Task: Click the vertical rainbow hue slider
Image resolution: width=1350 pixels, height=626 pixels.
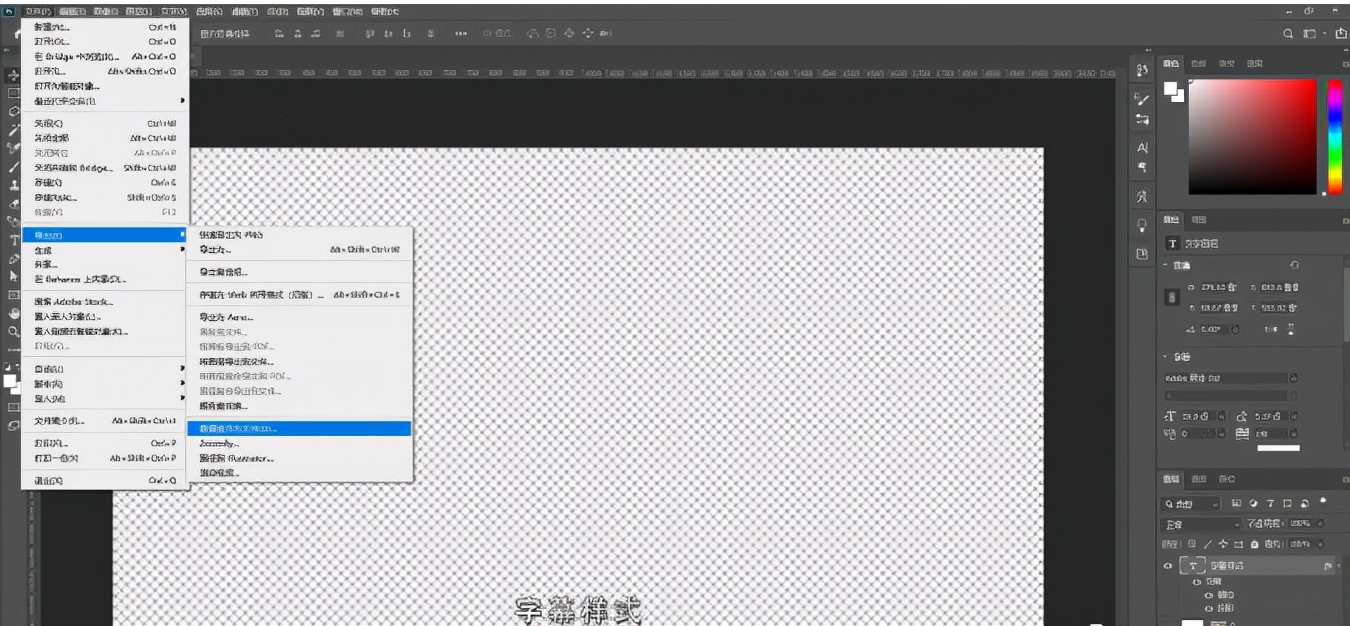Action: tap(1334, 135)
